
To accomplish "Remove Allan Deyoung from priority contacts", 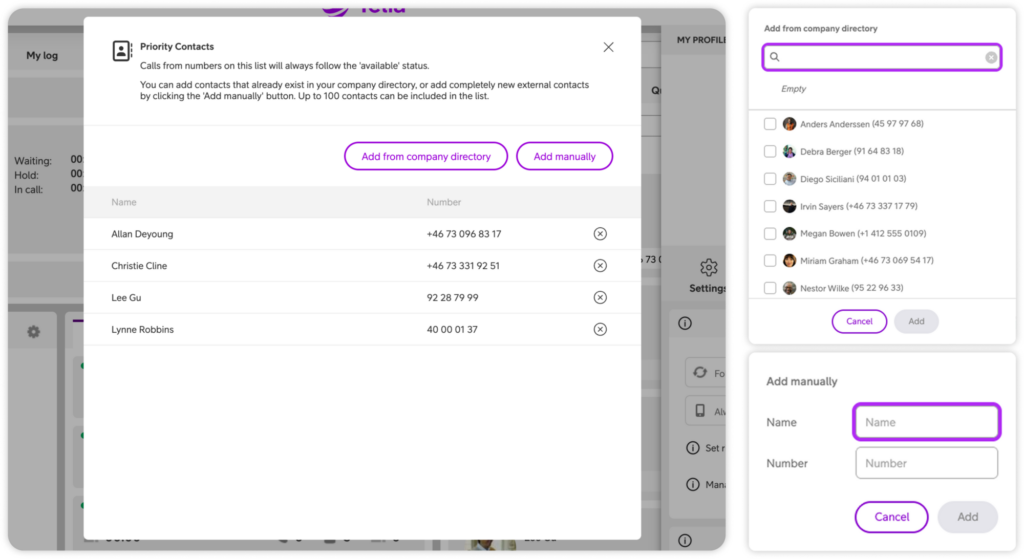I will click(x=600, y=234).
